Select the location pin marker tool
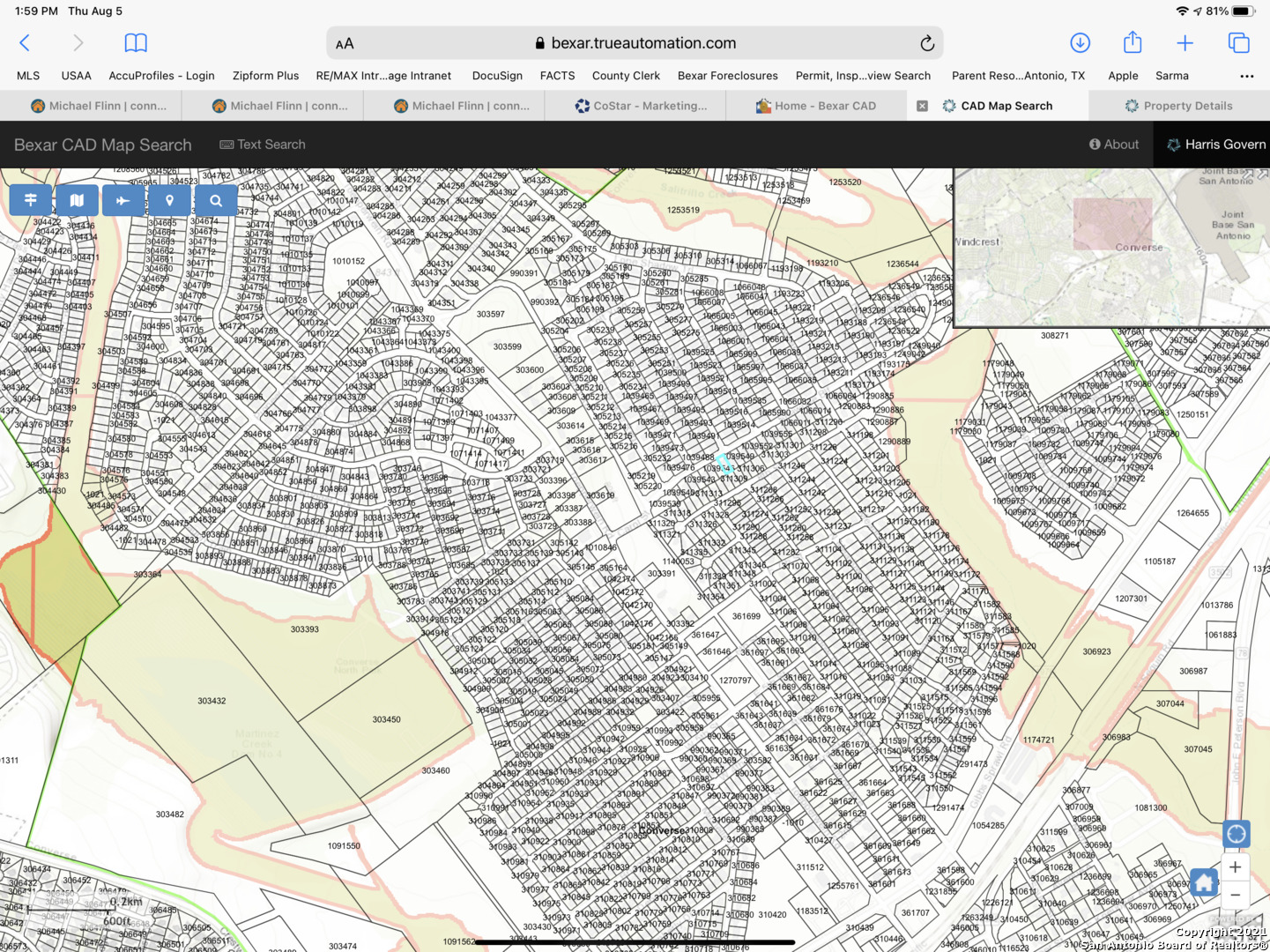This screenshot has height=952, width=1270. tap(169, 200)
